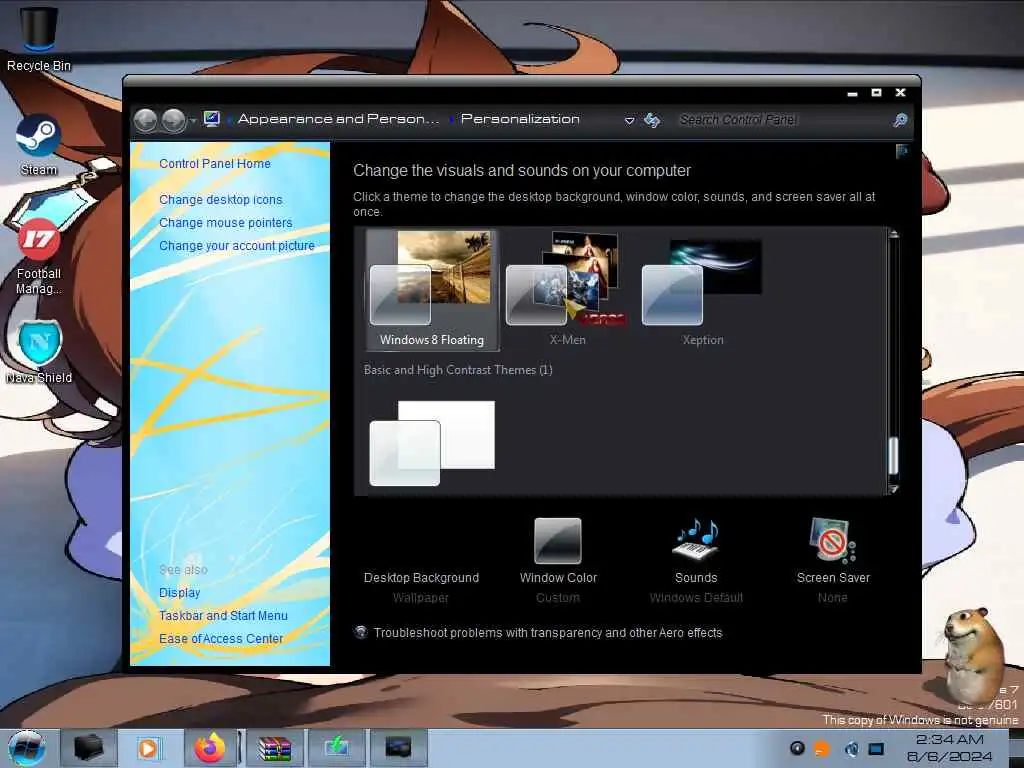Click the search magnifier icon
This screenshot has width=1024, height=768.
tap(900, 120)
